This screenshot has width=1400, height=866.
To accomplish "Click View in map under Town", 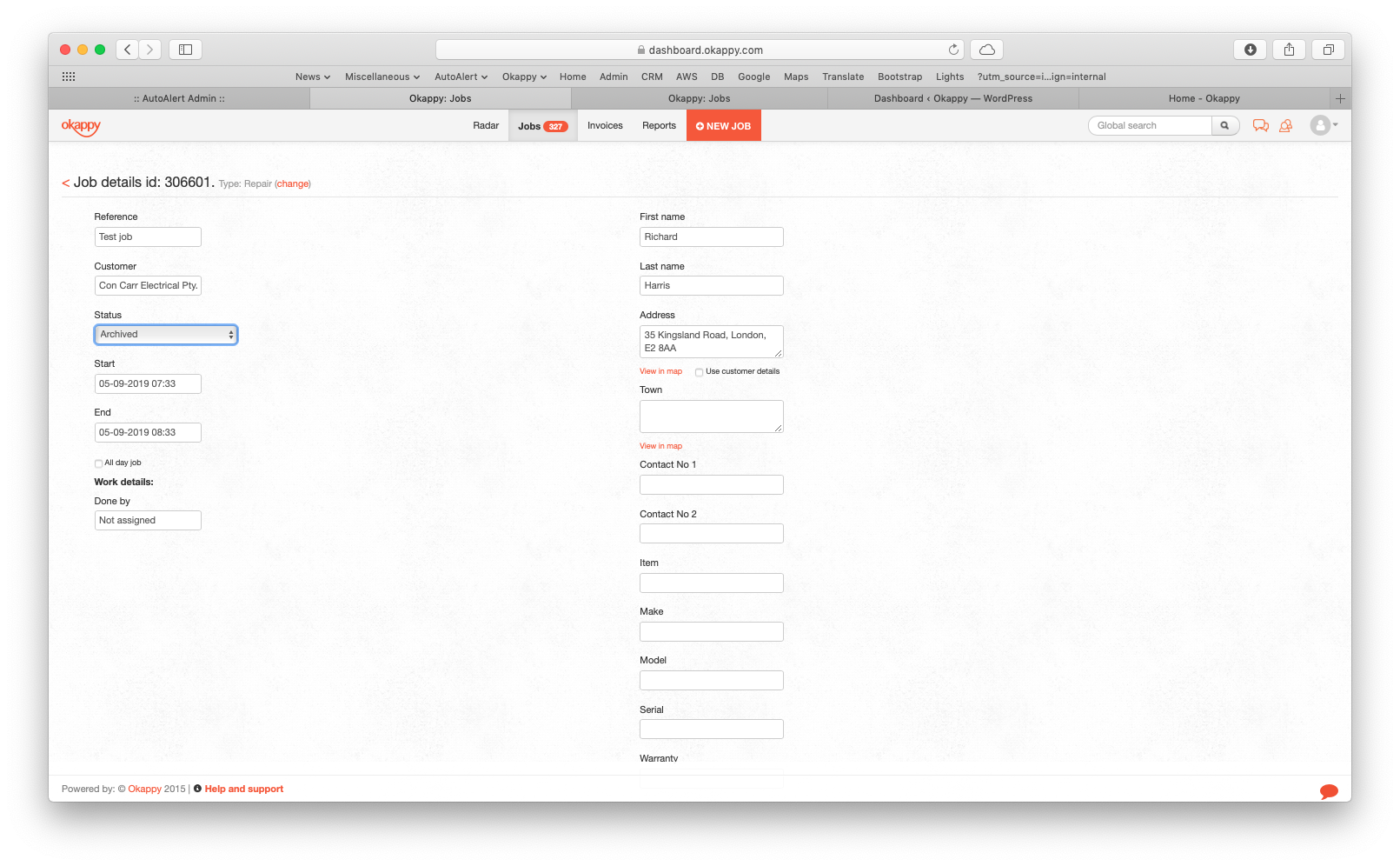I will pyautogui.click(x=660, y=446).
